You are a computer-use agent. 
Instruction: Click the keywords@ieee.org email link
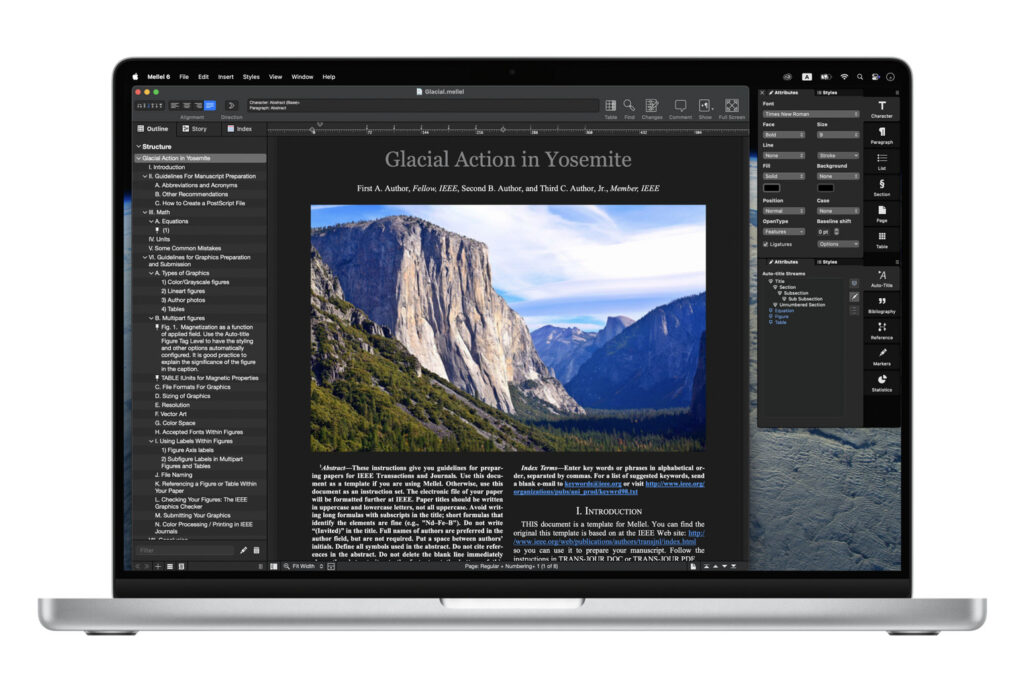coord(590,484)
